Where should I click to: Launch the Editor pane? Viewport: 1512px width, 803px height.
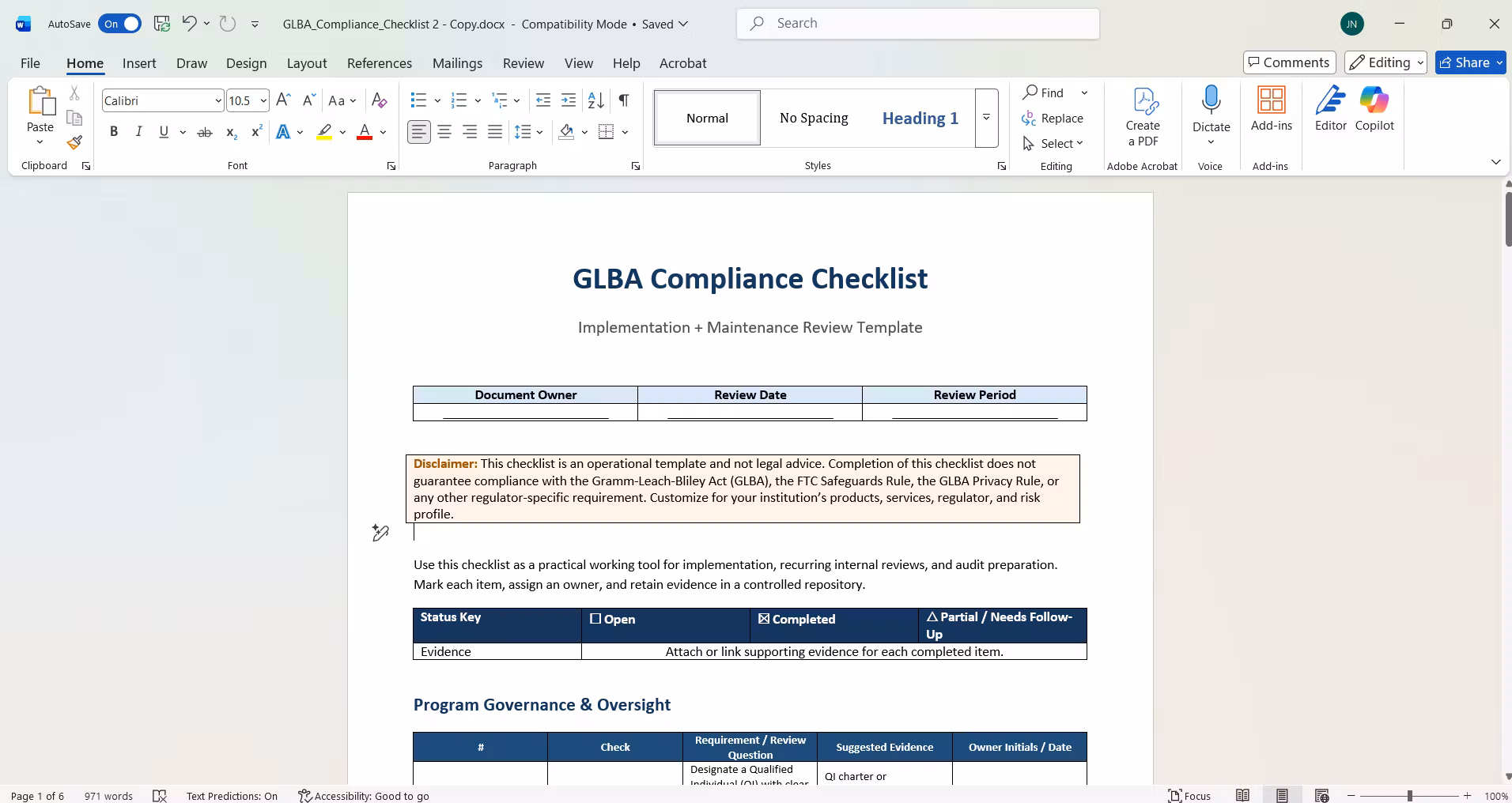coord(1331,109)
